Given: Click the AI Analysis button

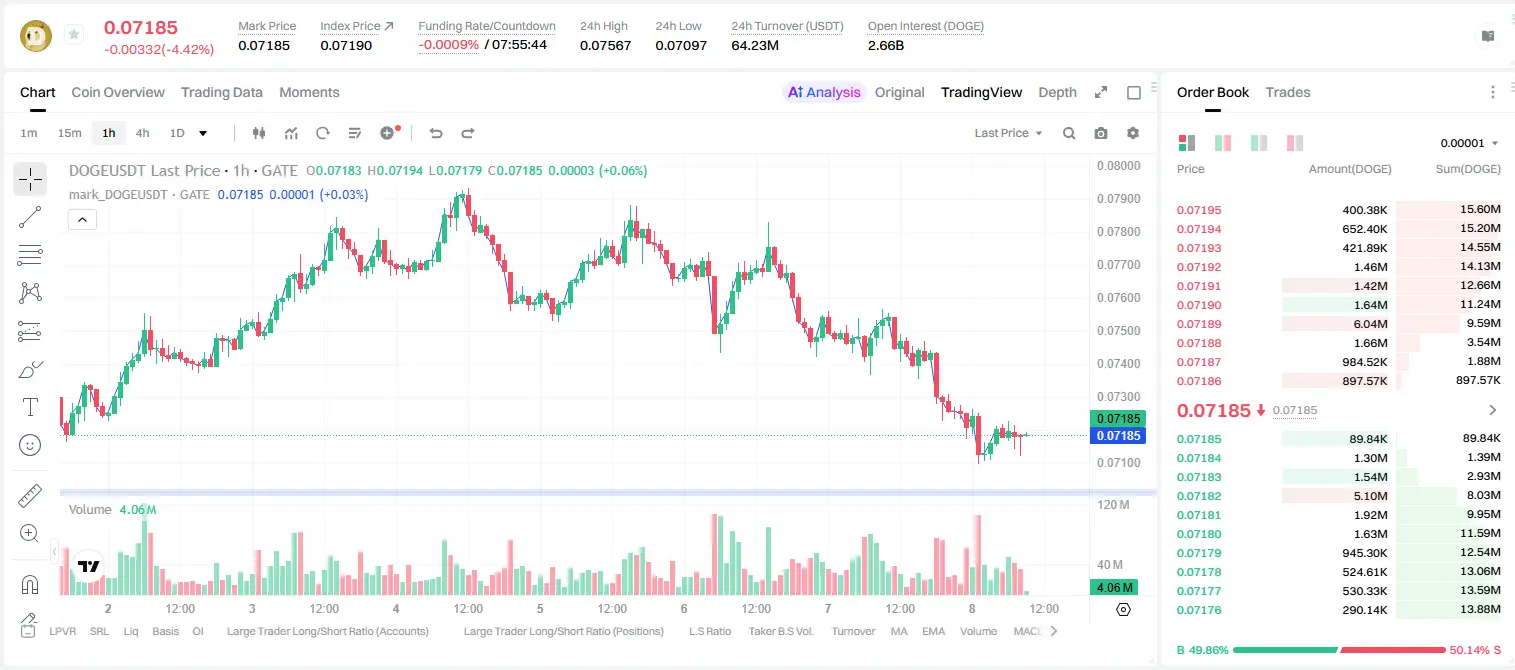Looking at the screenshot, I should (x=824, y=92).
